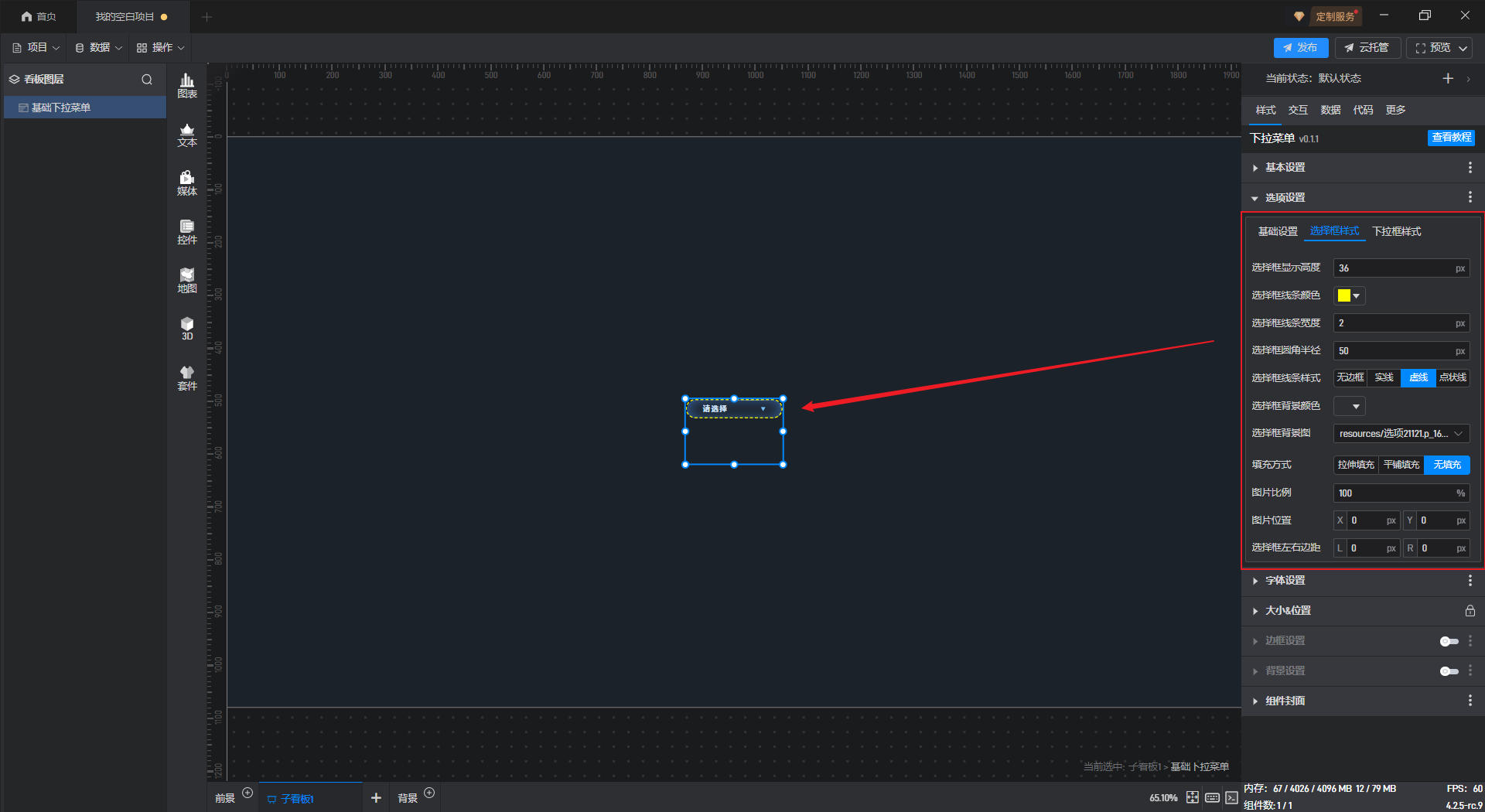Go to the 首页 home tab

pos(39,16)
